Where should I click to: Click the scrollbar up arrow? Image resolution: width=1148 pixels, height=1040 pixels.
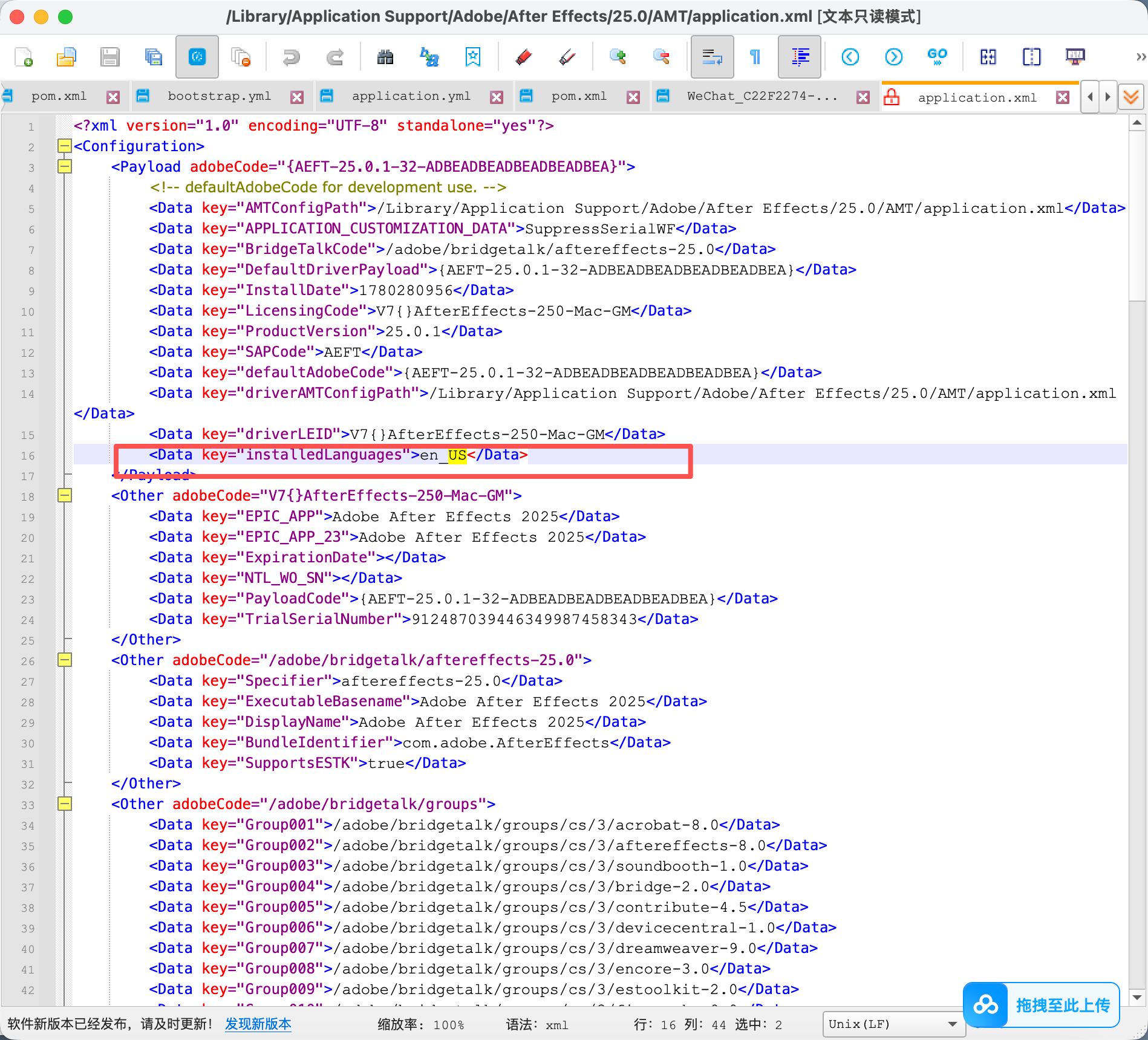(1137, 123)
